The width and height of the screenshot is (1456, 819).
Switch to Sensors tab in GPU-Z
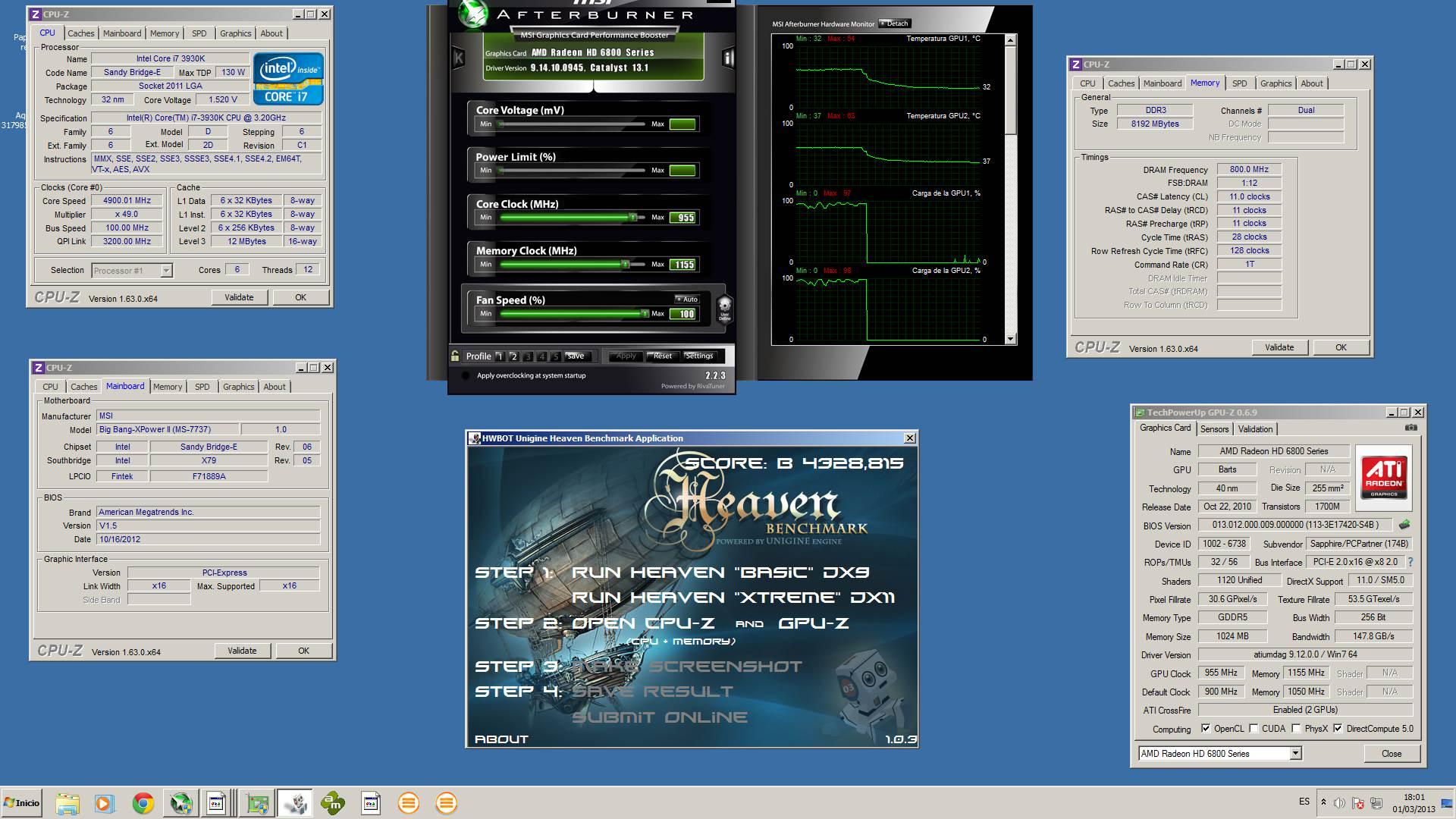tap(1214, 429)
